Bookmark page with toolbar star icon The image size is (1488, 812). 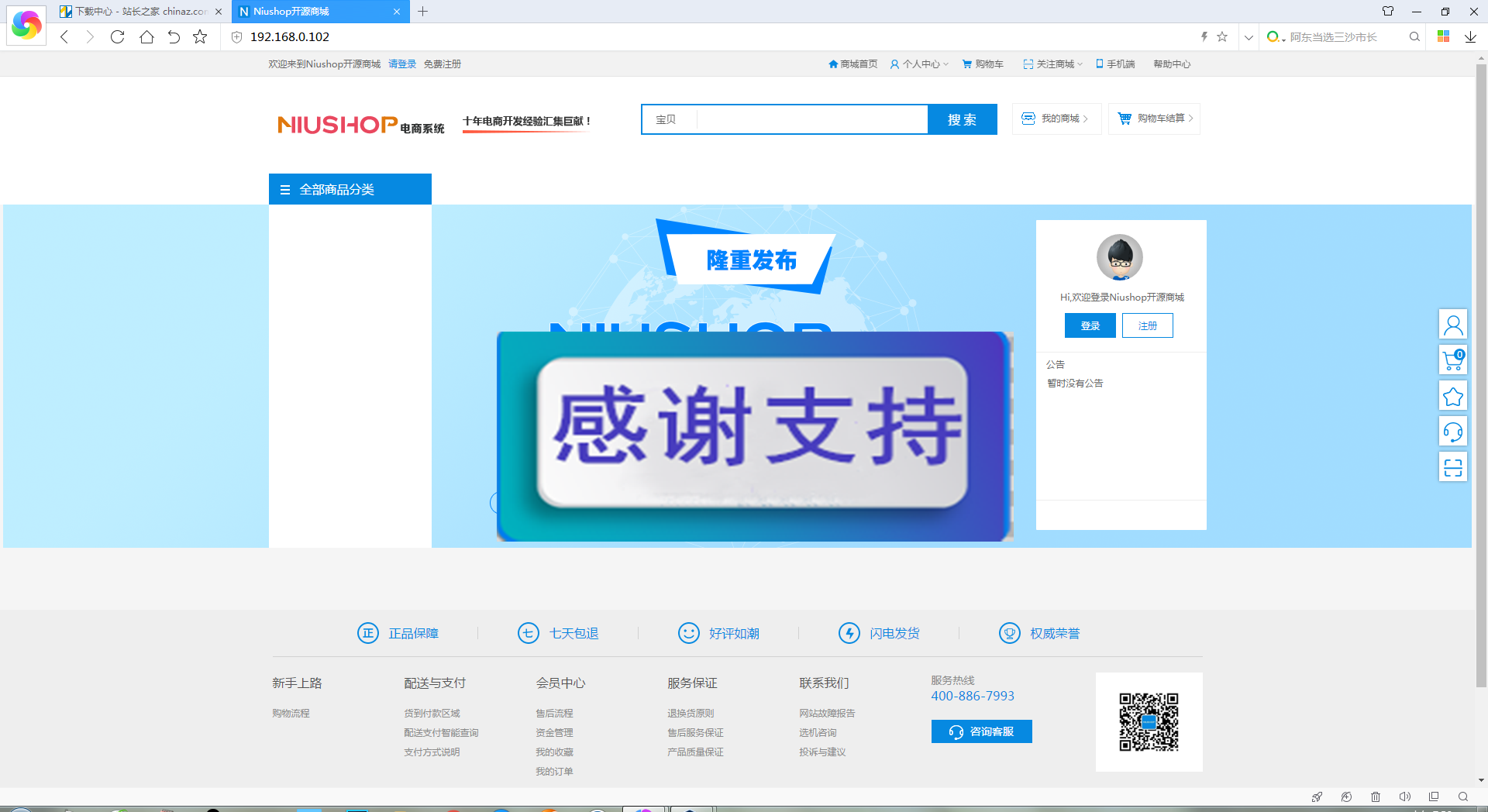[200, 36]
